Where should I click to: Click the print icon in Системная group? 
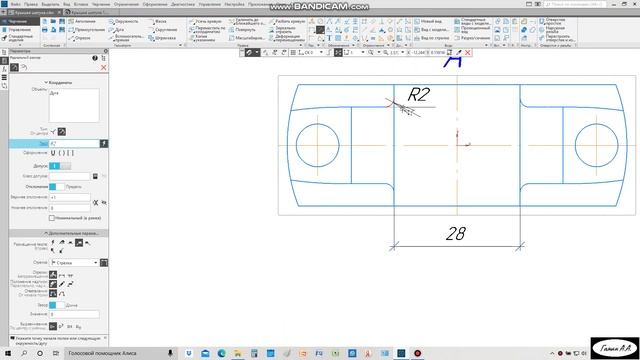point(44,30)
